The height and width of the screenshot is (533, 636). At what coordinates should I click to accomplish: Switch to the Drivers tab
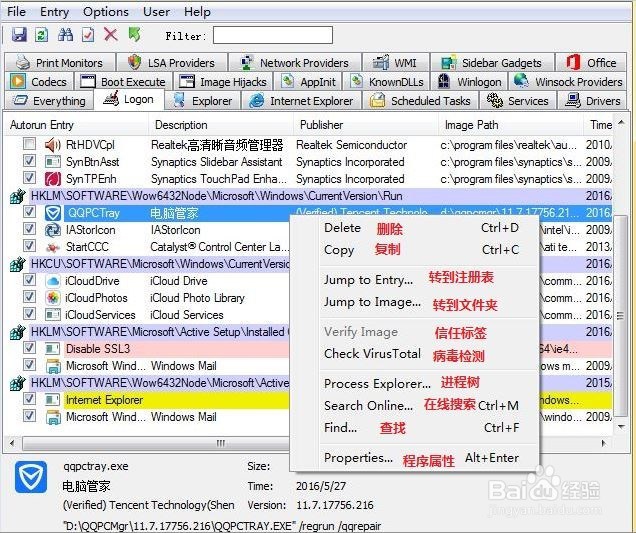coord(593,101)
